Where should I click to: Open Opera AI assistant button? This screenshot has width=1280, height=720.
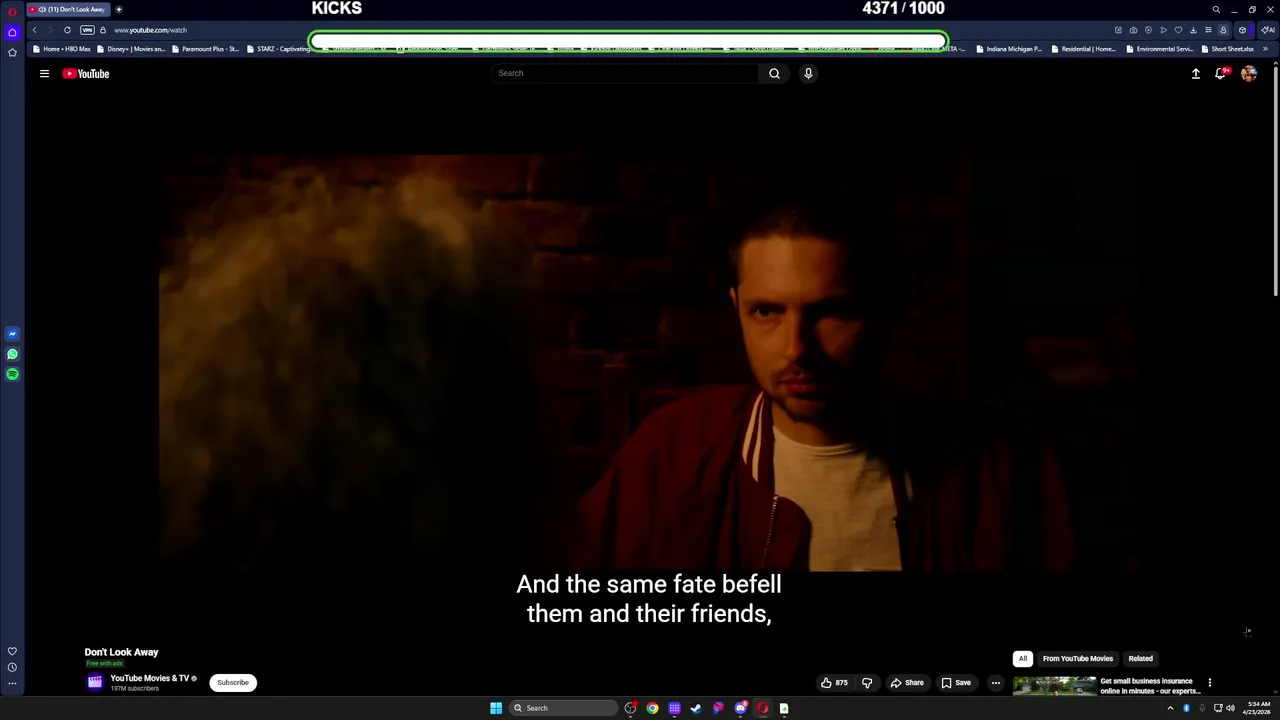tap(1267, 30)
